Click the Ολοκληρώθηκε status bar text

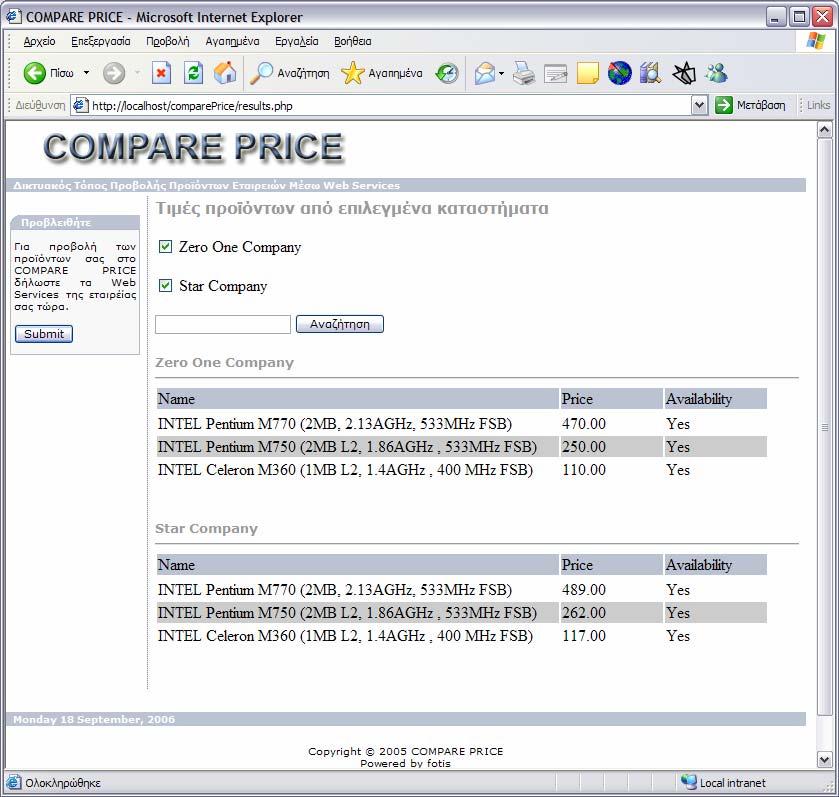[63, 783]
